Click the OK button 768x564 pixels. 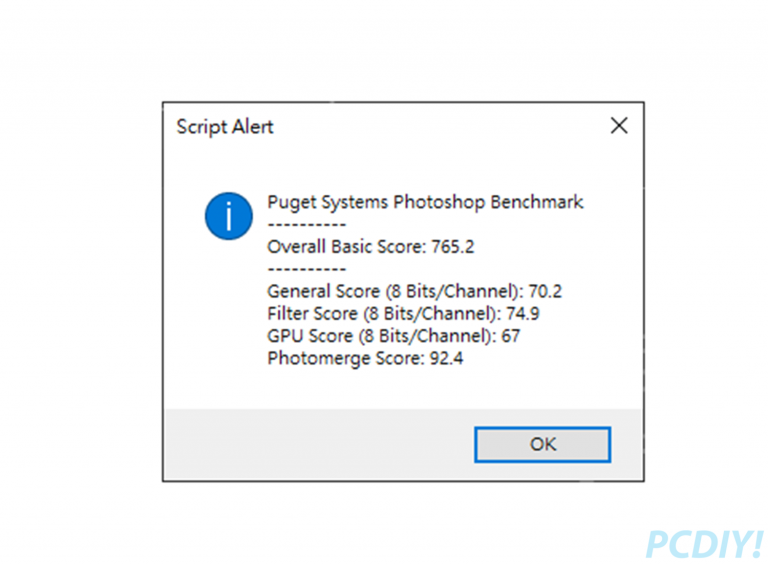[542, 444]
